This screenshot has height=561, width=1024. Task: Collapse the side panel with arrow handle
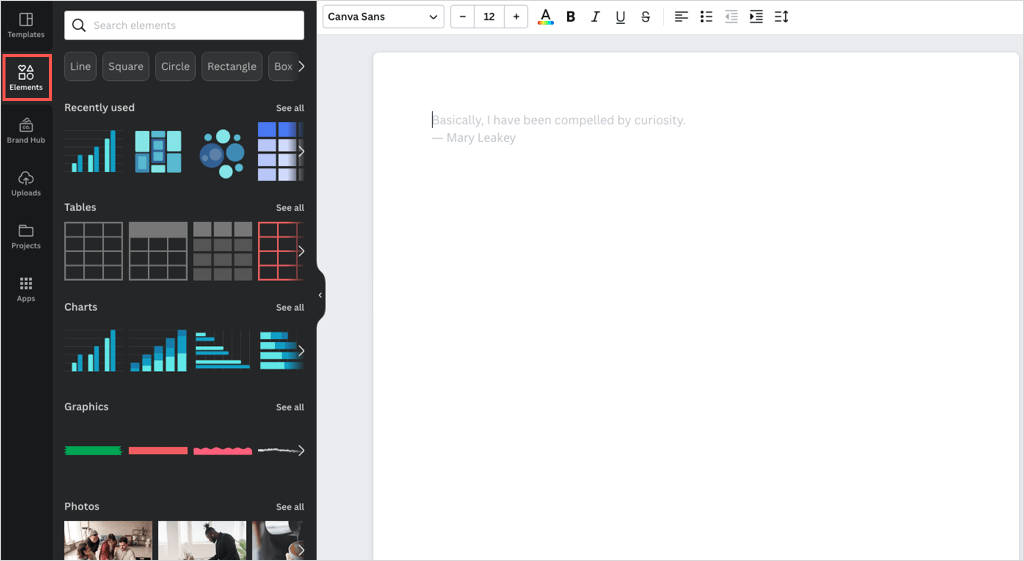coord(320,295)
